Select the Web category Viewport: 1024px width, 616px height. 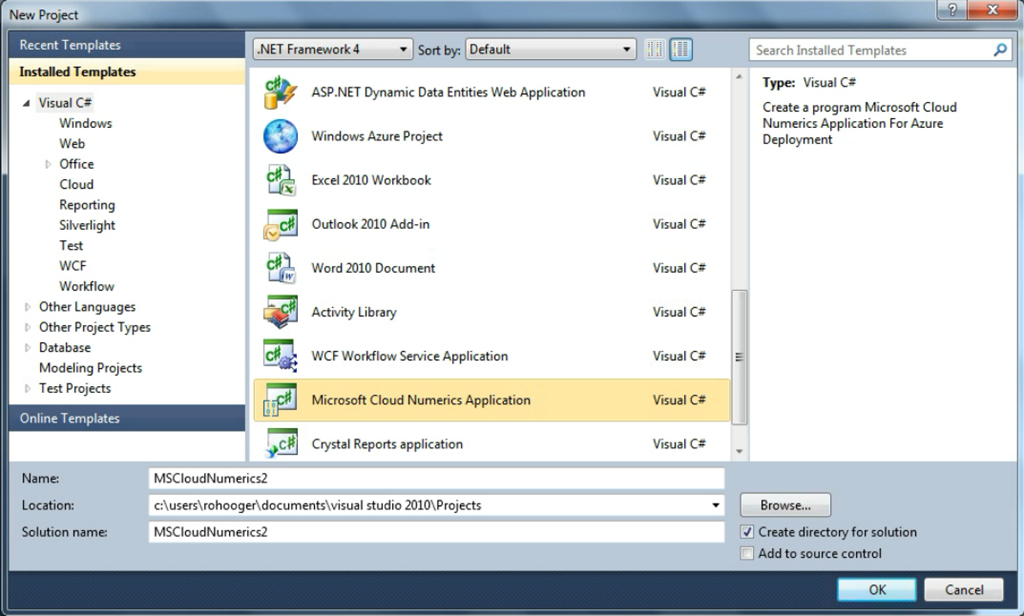tap(72, 143)
